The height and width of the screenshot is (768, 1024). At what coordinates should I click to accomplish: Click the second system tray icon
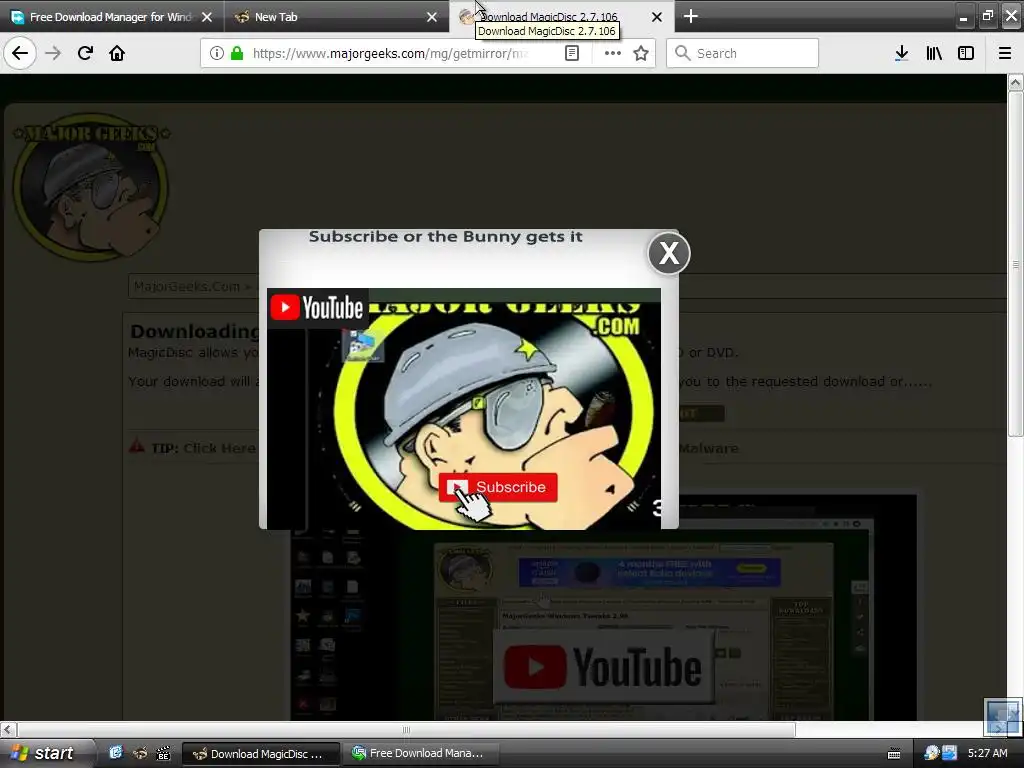949,753
